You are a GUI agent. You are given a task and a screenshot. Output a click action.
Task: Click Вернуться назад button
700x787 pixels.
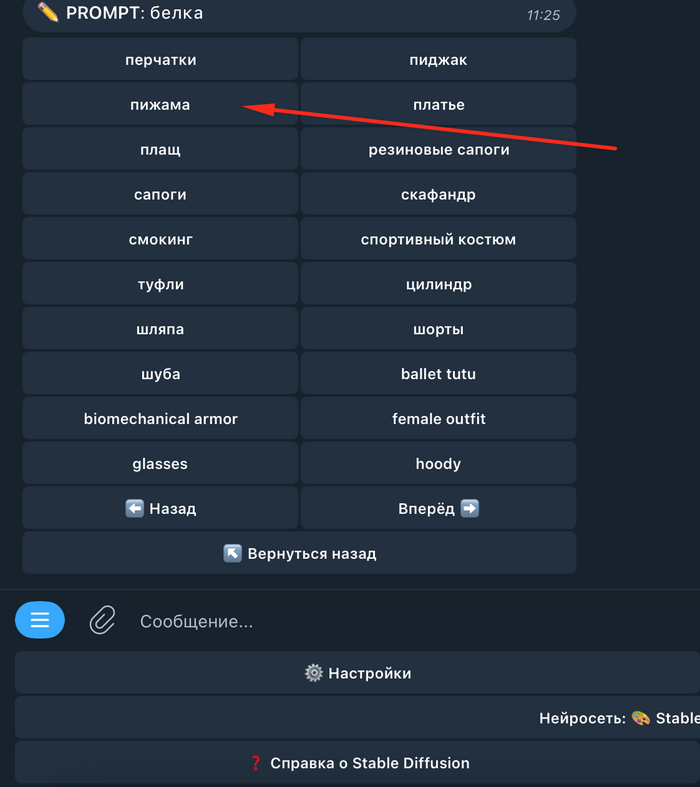(x=299, y=553)
